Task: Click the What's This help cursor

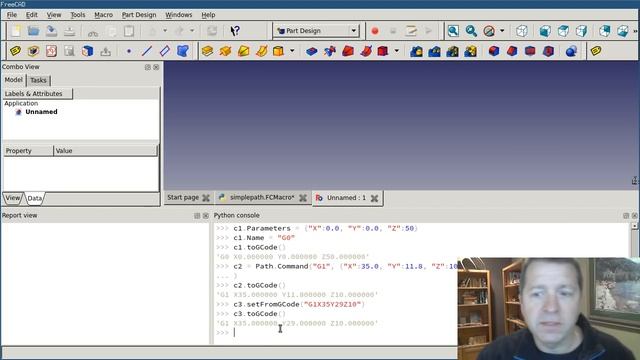Action: coord(235,31)
